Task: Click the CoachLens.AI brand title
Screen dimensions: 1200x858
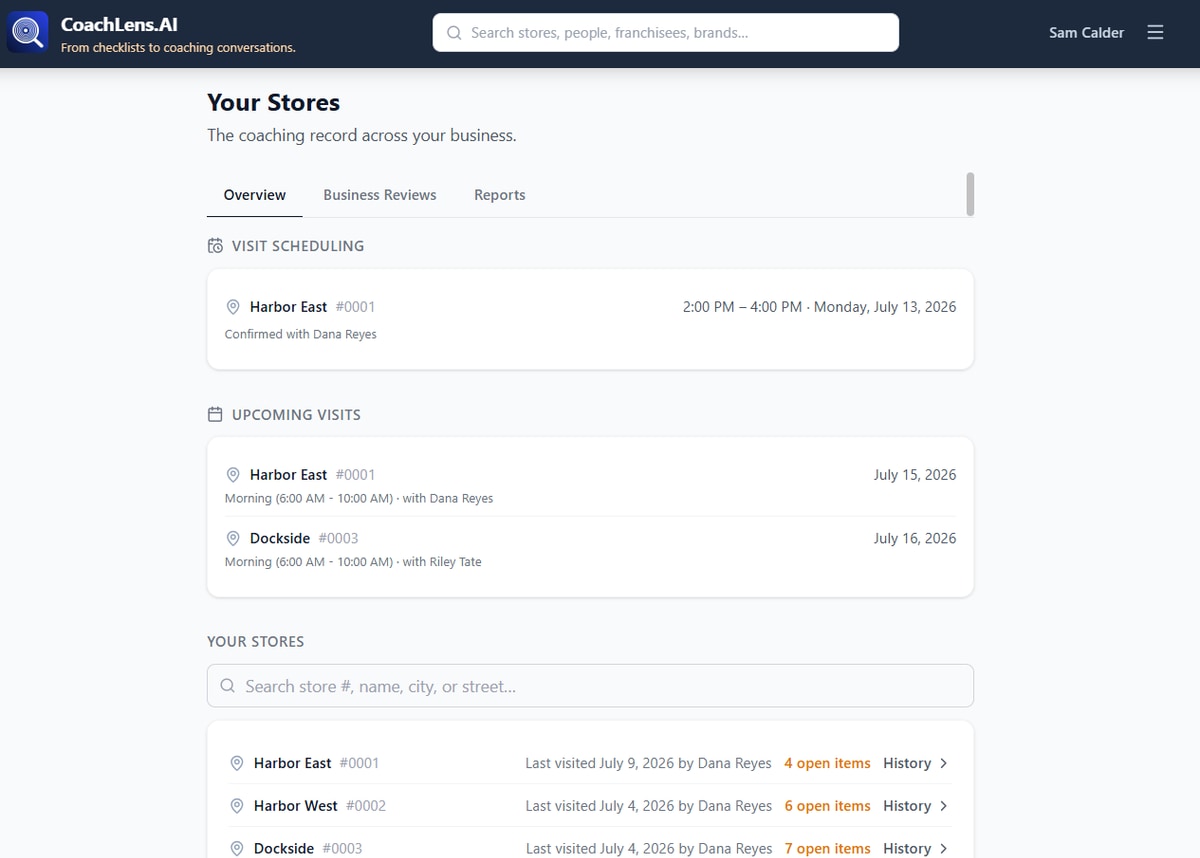Action: click(x=119, y=25)
